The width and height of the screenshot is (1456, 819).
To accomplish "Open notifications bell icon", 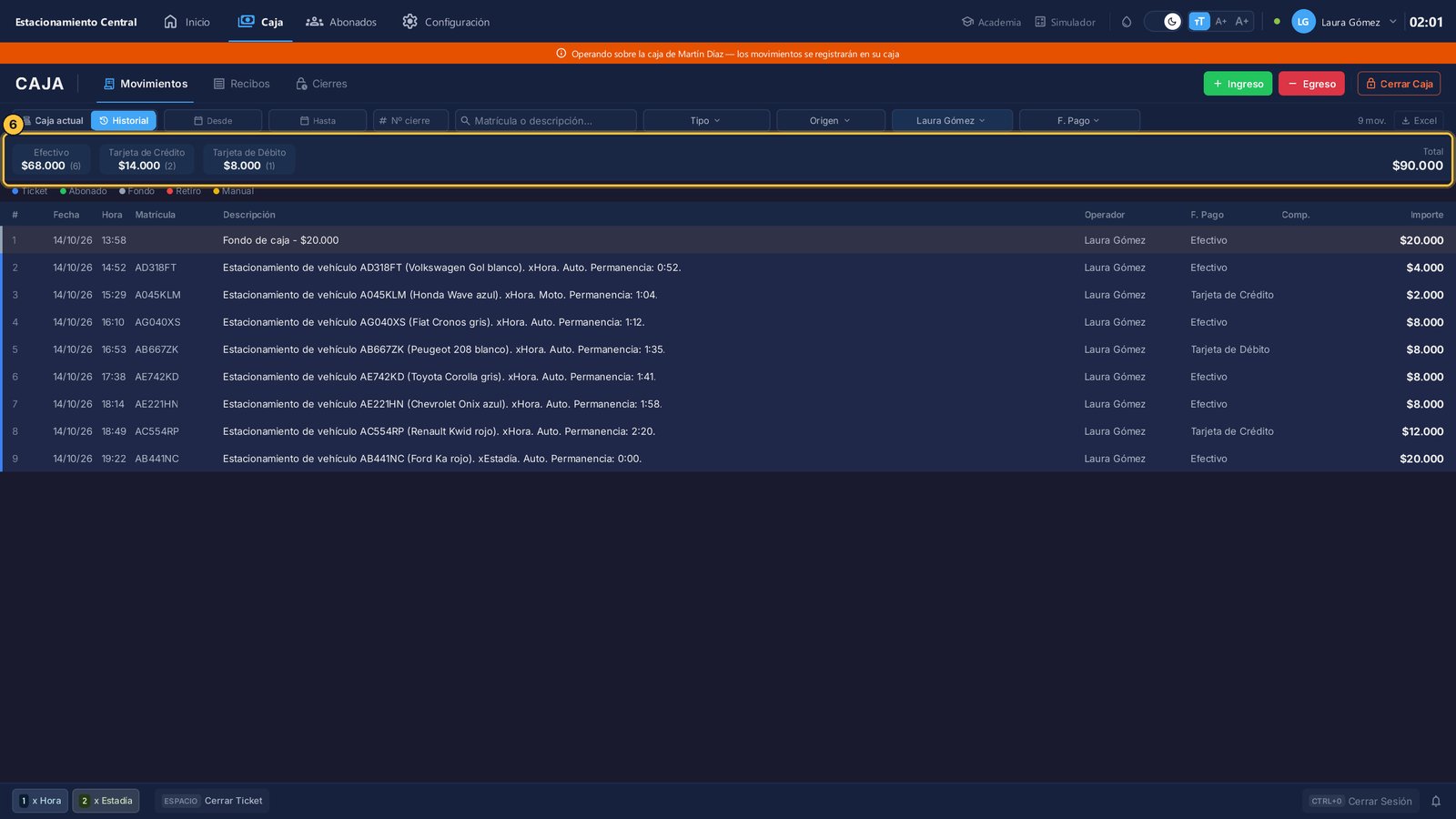I will [1436, 801].
